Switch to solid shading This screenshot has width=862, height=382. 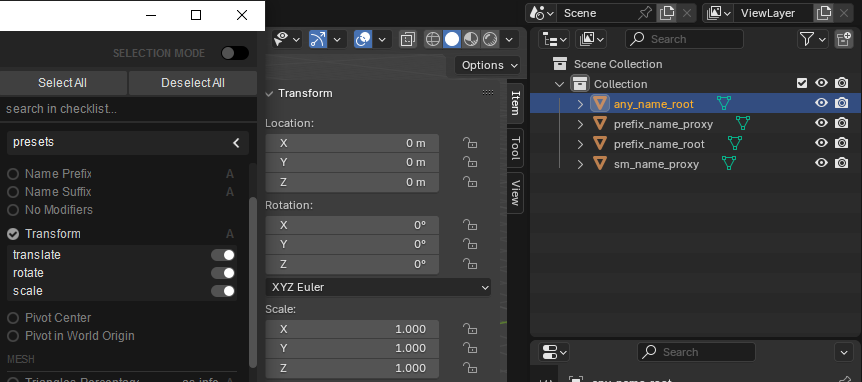452,39
